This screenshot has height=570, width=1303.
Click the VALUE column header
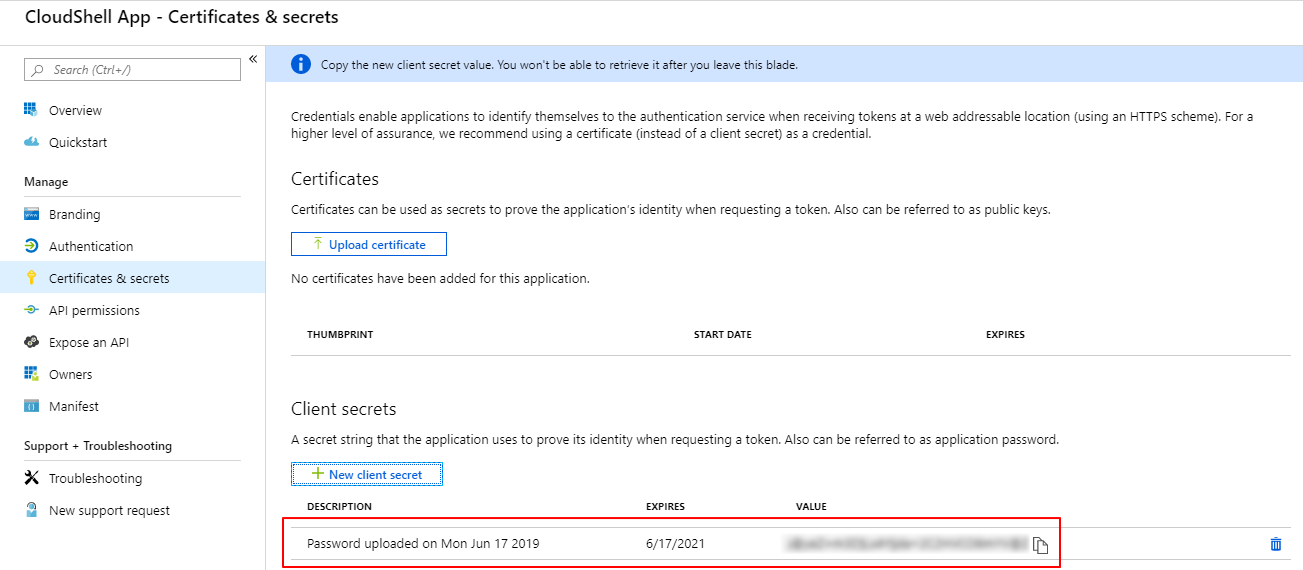click(x=811, y=506)
